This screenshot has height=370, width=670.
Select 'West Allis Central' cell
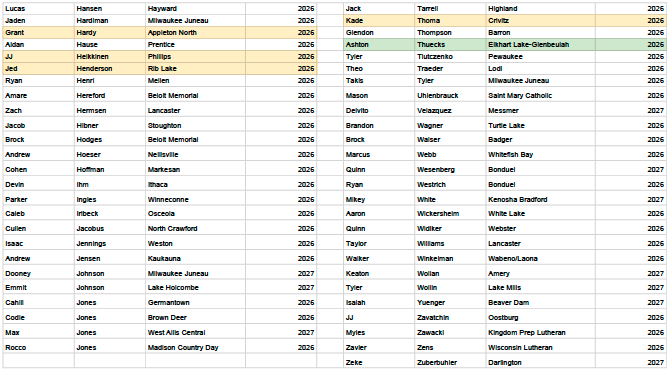pyautogui.click(x=195, y=332)
